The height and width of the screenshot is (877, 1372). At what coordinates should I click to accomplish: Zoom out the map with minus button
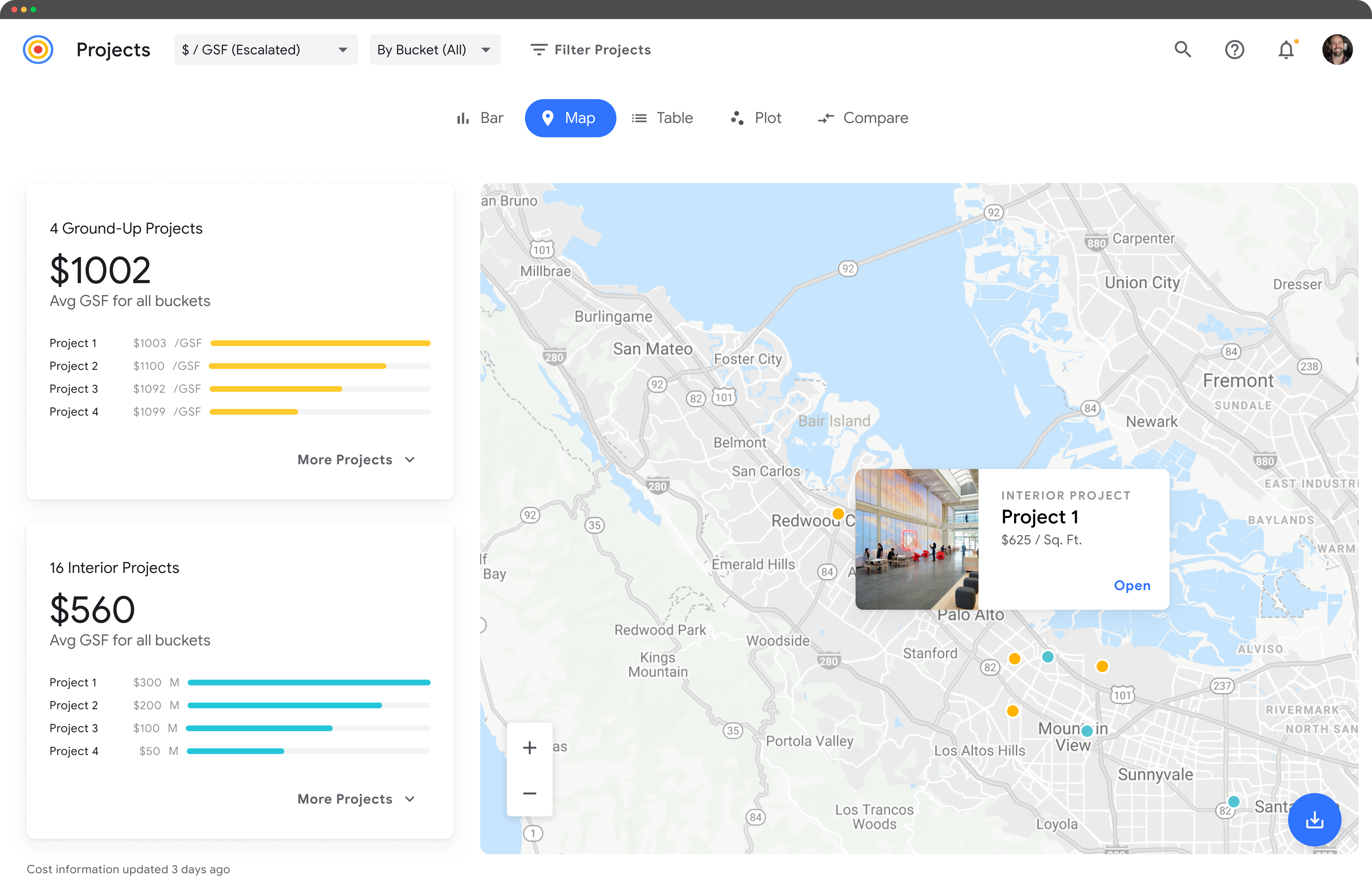pyautogui.click(x=529, y=793)
